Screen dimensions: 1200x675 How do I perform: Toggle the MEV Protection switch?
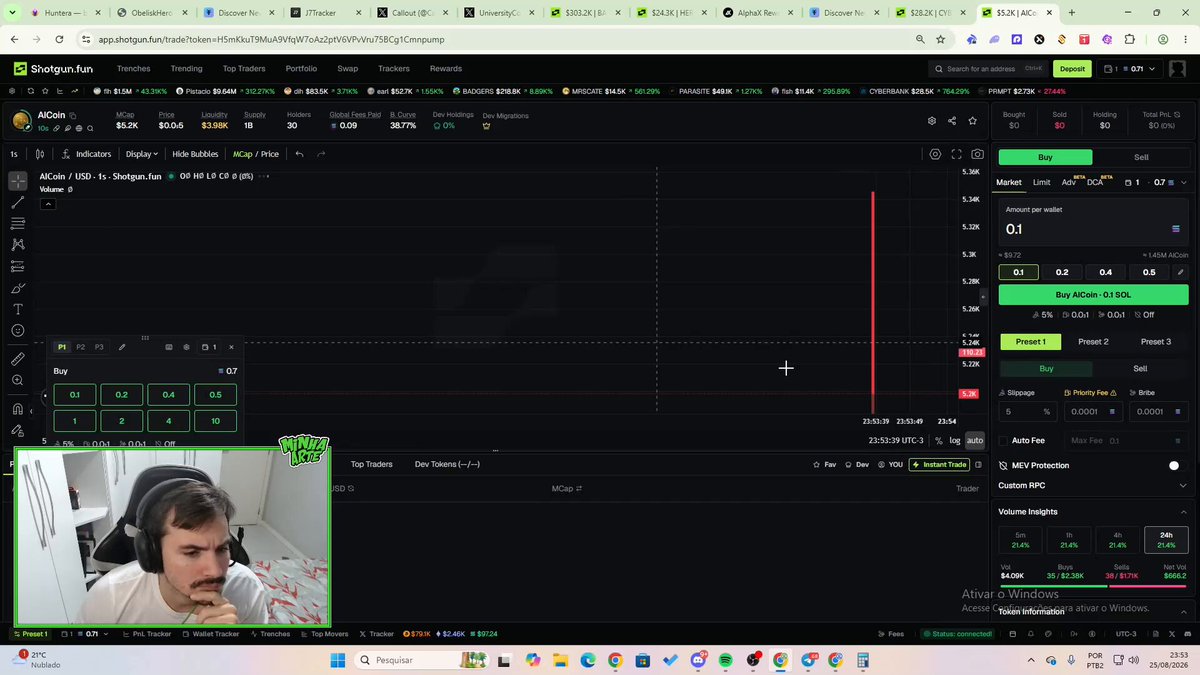tap(1174, 465)
